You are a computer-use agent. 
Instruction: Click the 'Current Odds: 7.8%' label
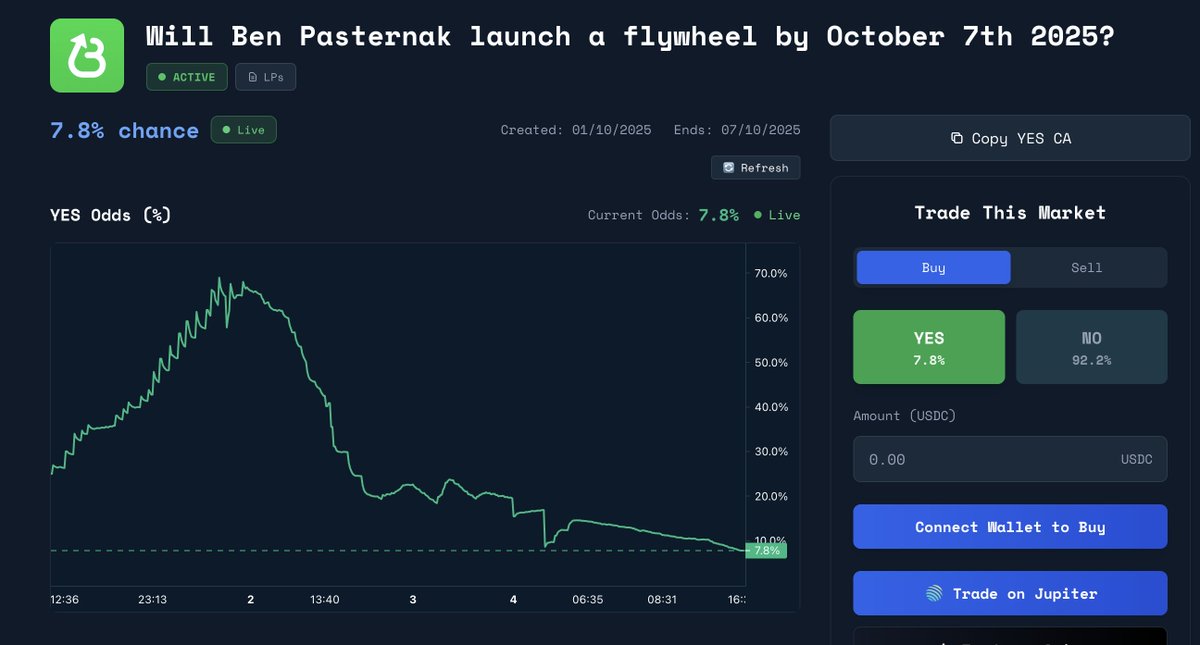point(663,215)
